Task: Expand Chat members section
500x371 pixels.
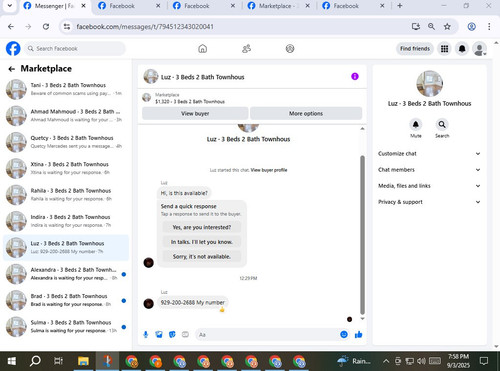Action: pos(429,170)
